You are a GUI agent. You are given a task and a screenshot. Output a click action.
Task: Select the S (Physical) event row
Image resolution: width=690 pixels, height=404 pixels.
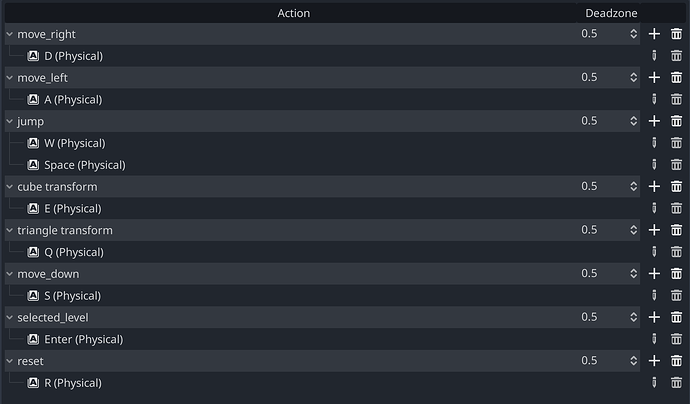click(x=322, y=296)
